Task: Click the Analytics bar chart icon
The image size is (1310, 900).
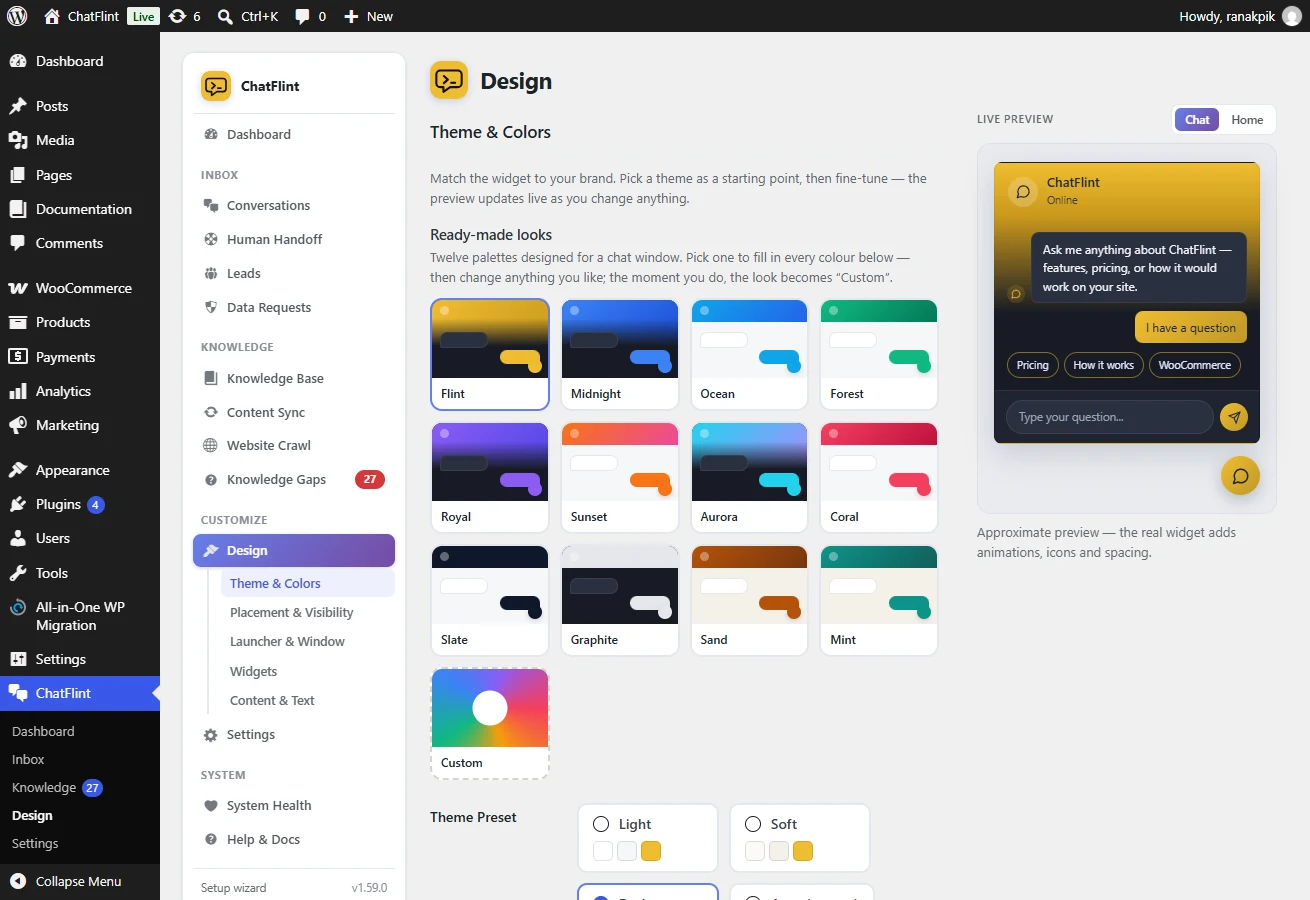Action: (18, 391)
